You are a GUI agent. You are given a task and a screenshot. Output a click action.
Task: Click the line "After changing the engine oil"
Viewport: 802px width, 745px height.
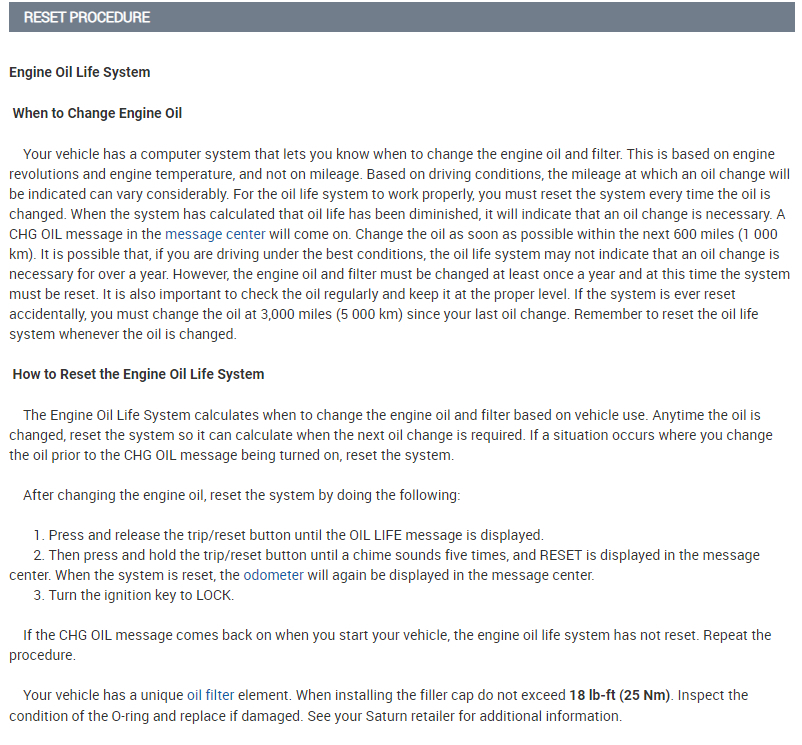coord(240,495)
